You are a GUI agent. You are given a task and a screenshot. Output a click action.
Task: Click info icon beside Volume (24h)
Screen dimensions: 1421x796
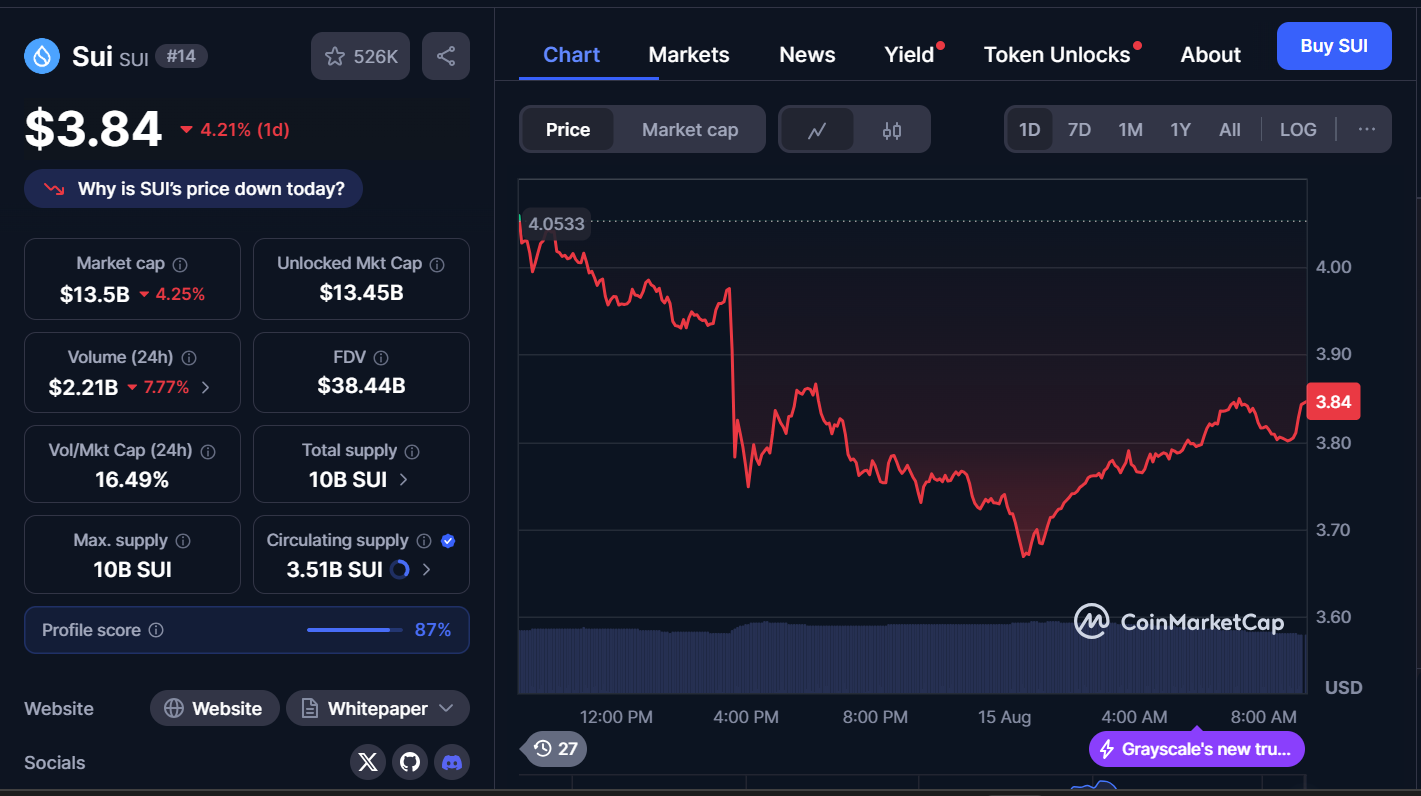pos(189,357)
